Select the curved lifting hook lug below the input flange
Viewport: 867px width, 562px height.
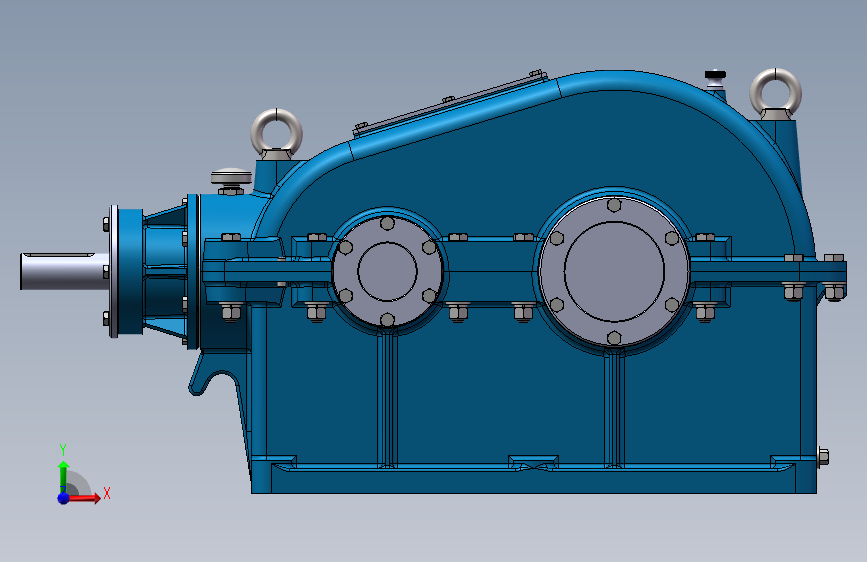tap(215, 374)
